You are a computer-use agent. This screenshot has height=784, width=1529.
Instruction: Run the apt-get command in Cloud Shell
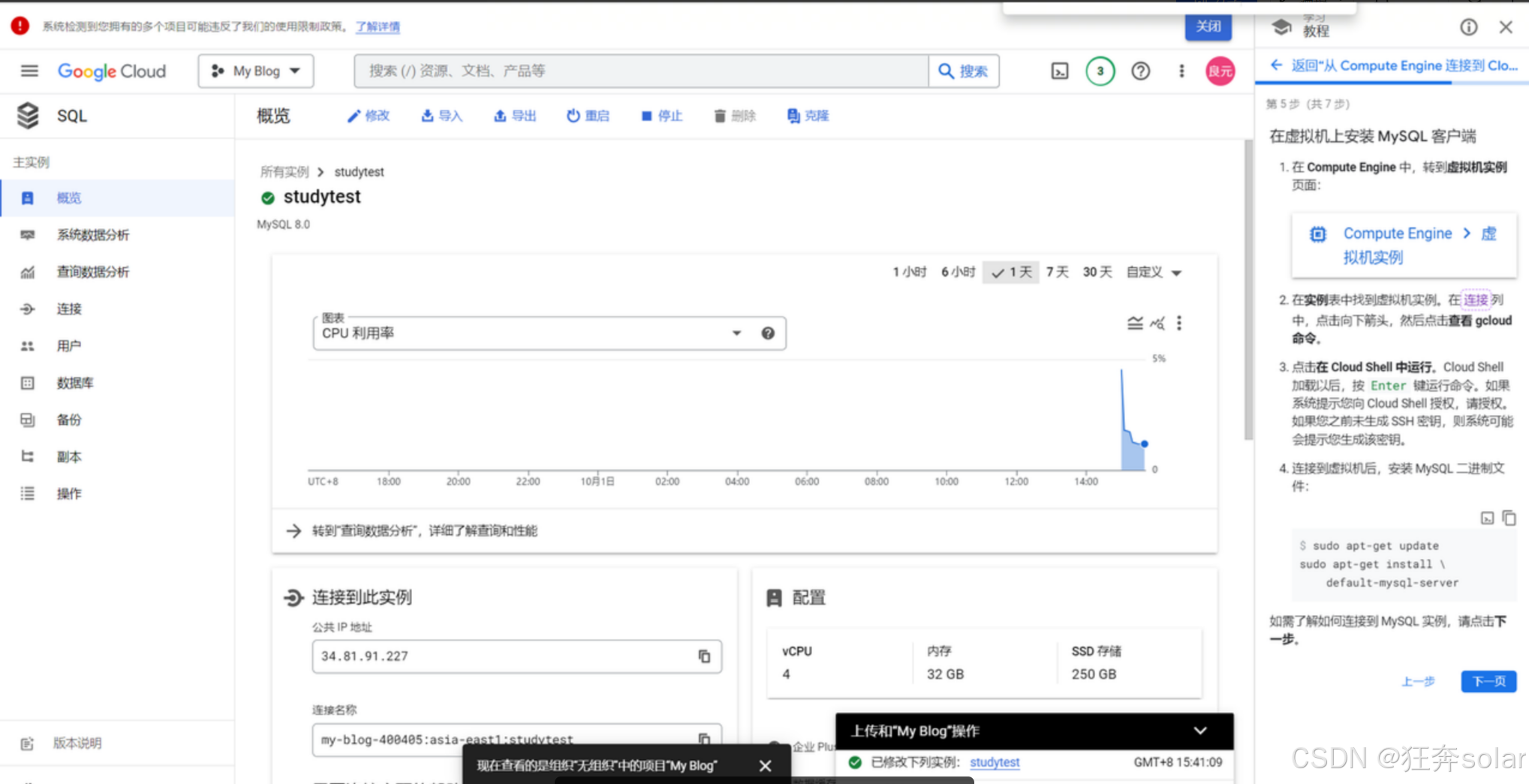click(x=1486, y=518)
